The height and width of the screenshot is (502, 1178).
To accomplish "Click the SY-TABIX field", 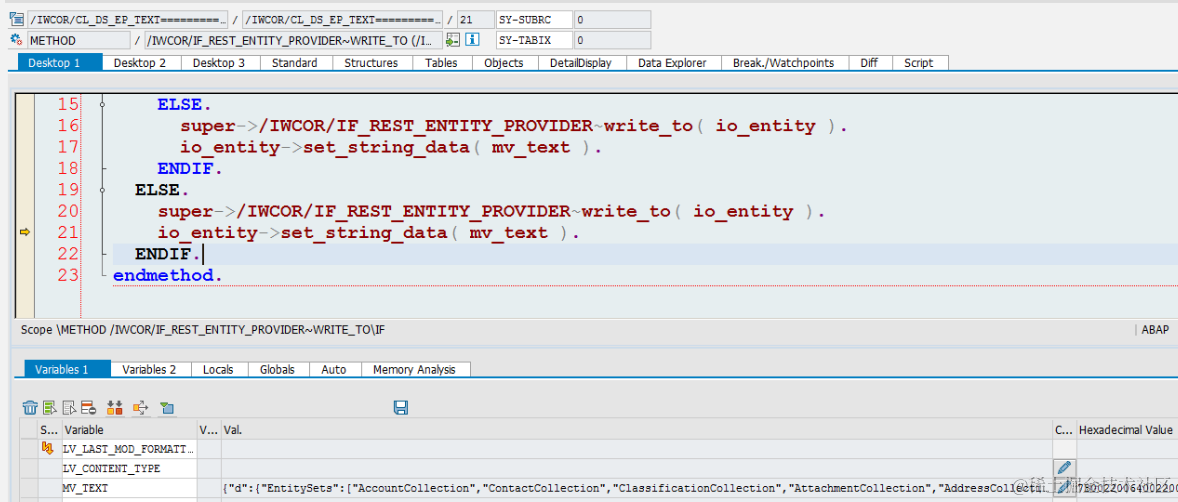I will click(x=534, y=40).
